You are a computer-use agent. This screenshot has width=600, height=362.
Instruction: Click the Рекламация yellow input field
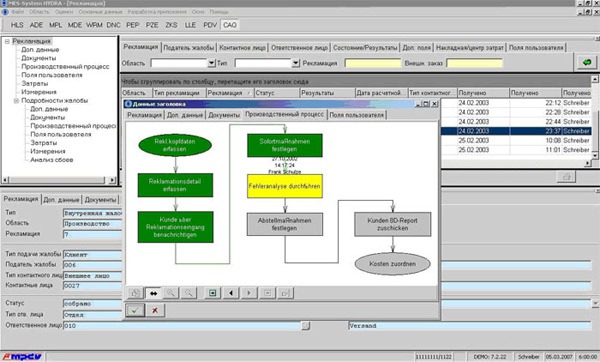point(373,63)
